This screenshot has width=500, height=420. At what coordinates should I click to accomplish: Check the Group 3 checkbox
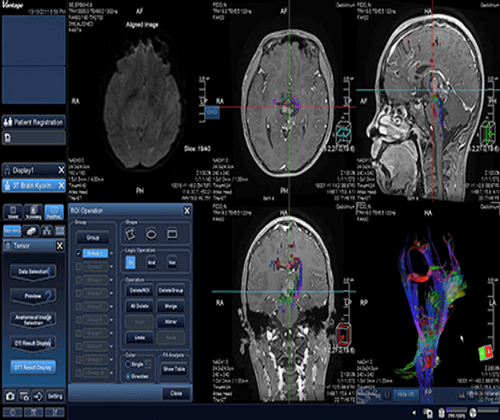tap(78, 280)
